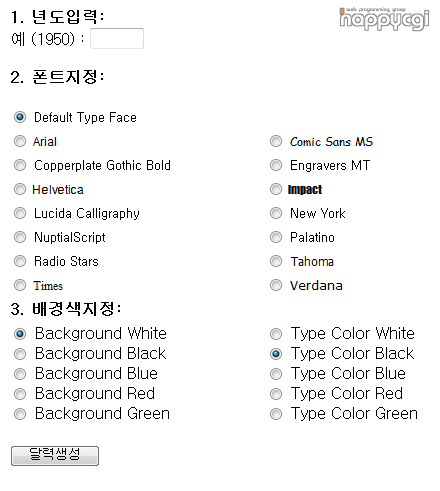Select the Impact font radio
This screenshot has height=491, width=440.
[276, 189]
